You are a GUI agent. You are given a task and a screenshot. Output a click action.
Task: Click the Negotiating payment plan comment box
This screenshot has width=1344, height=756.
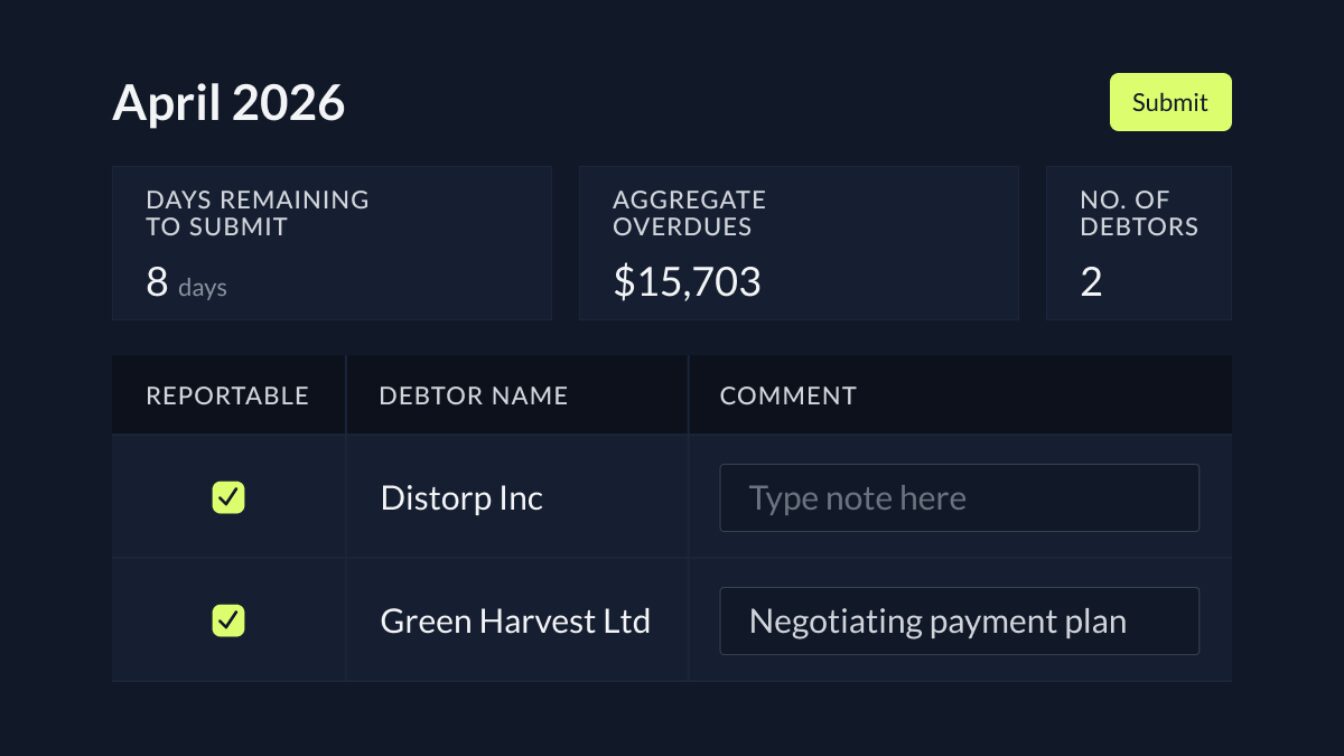(958, 621)
